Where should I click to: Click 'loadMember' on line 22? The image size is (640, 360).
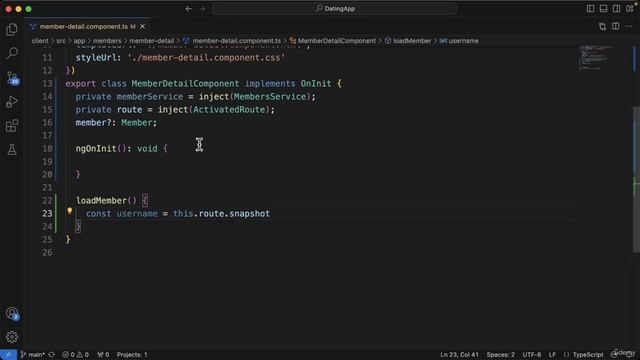coord(101,200)
